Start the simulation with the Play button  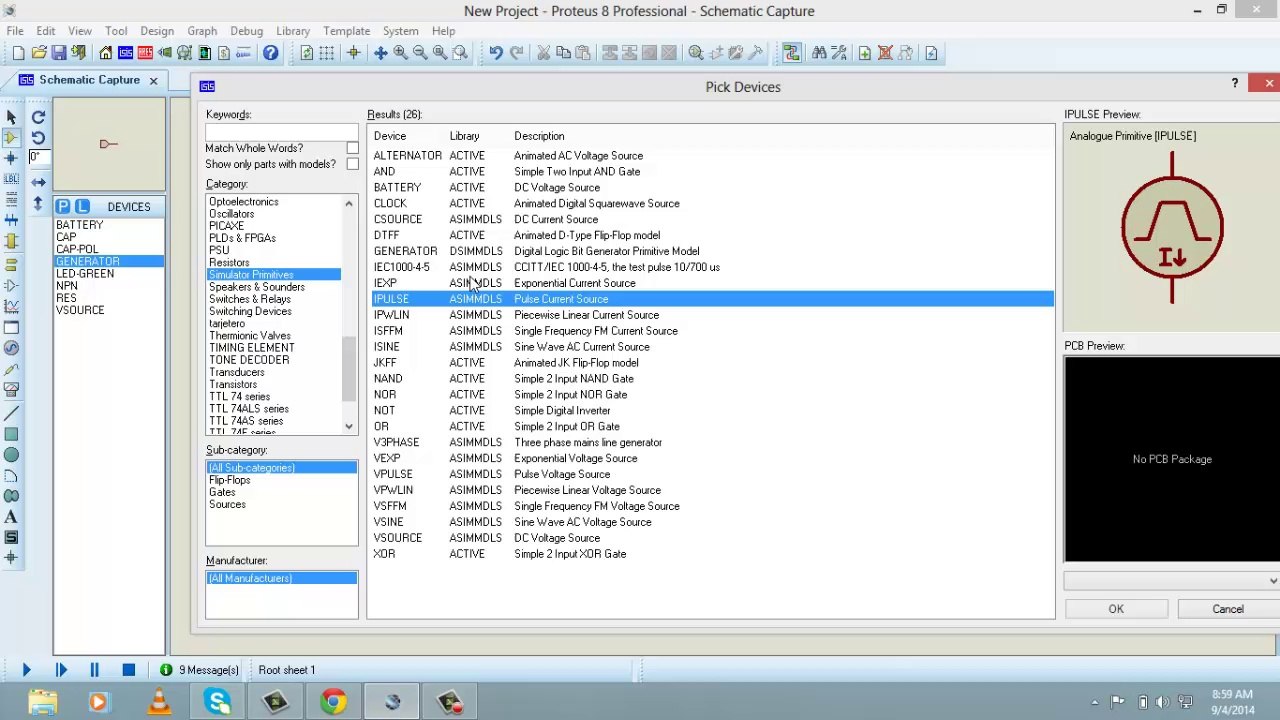(26, 670)
